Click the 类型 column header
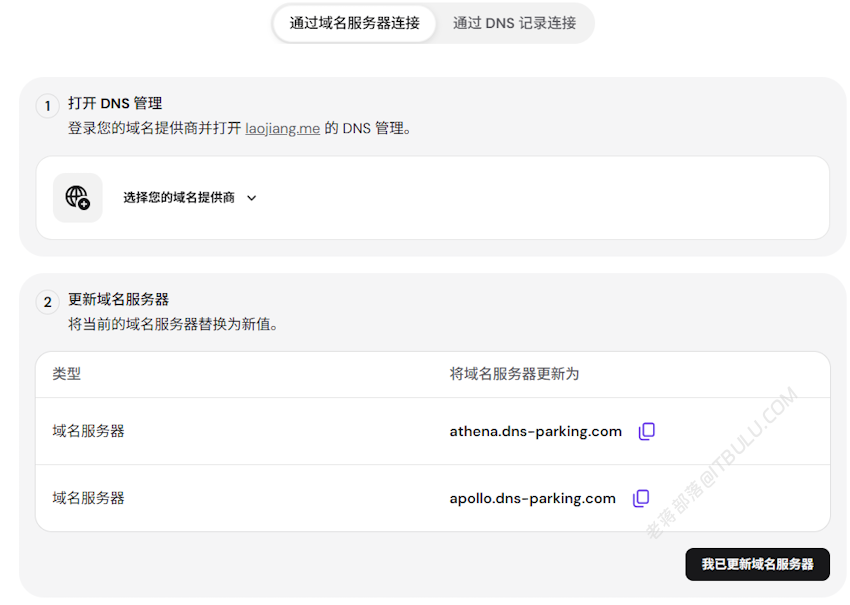 tap(67, 374)
